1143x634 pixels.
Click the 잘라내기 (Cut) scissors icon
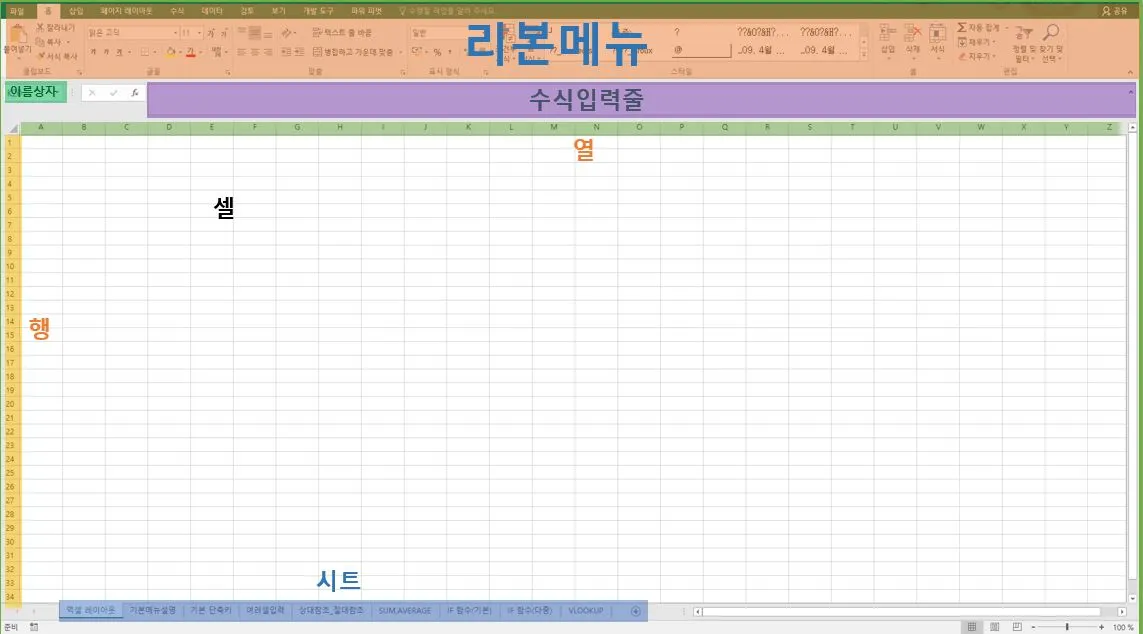coord(41,27)
